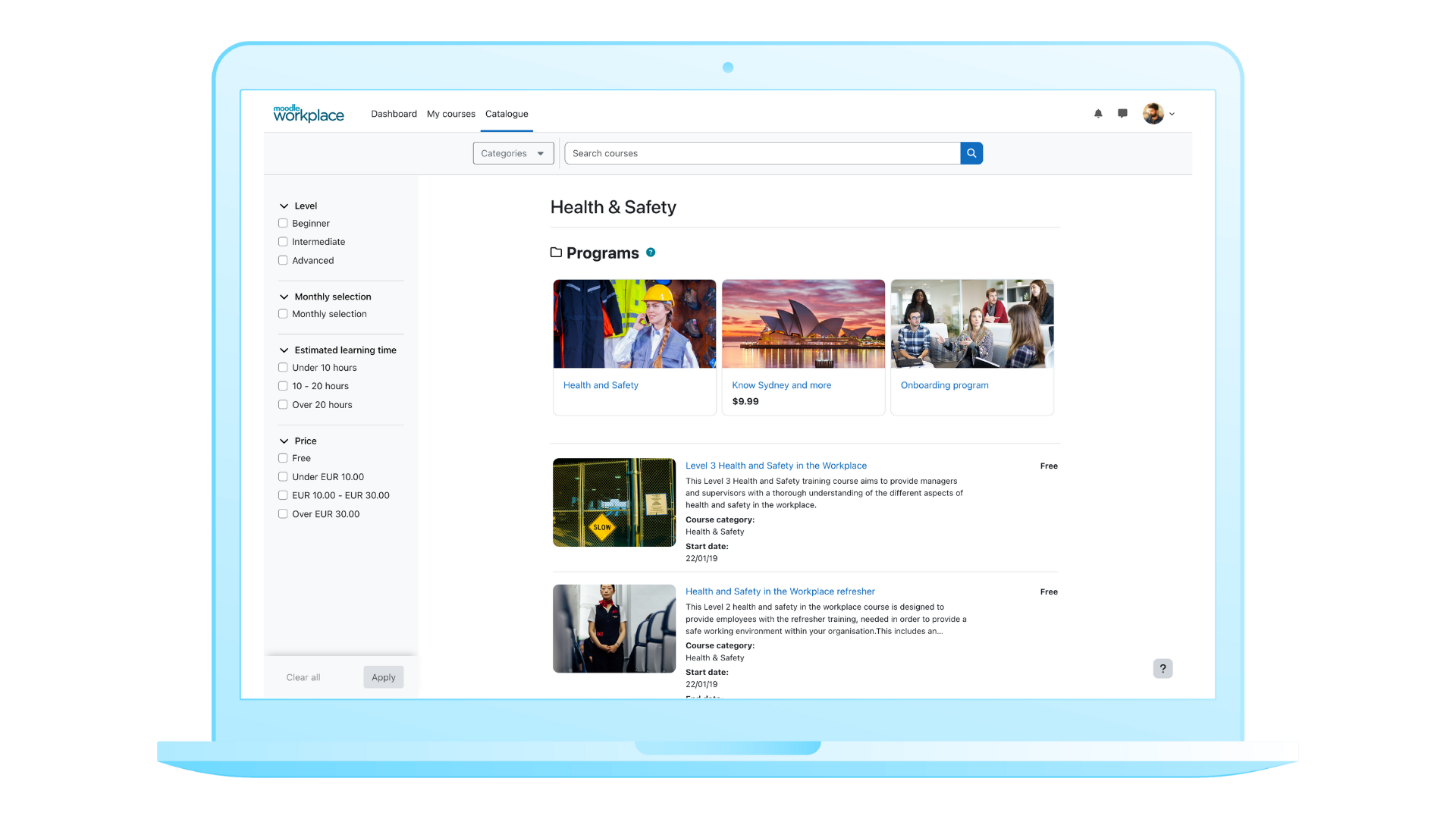Image resolution: width=1456 pixels, height=819 pixels.
Task: Collapse the Estimated learning time section
Action: (x=284, y=350)
